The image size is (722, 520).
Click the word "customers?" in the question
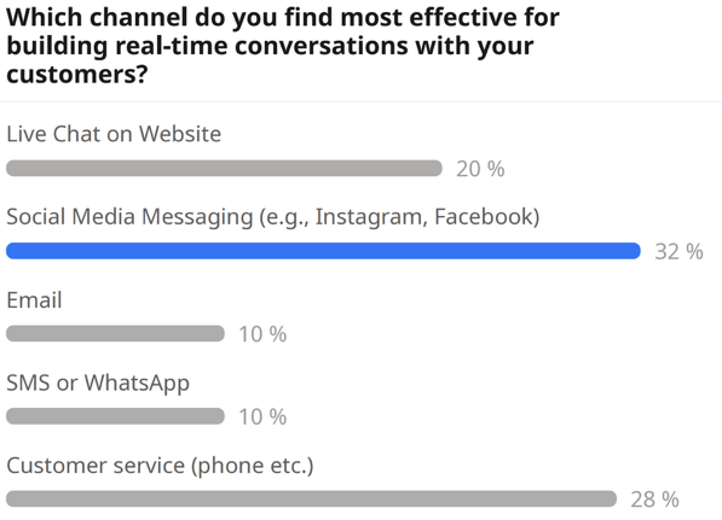tap(77, 74)
